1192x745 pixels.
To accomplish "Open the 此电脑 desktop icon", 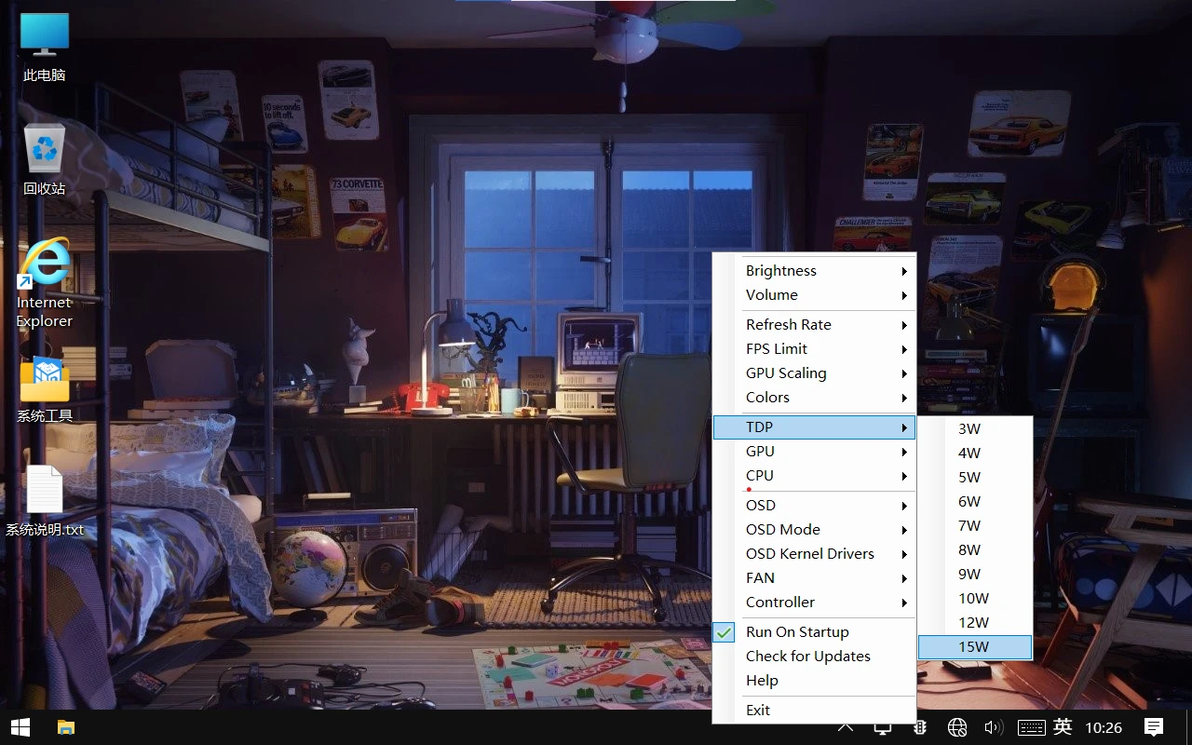I will pyautogui.click(x=44, y=46).
